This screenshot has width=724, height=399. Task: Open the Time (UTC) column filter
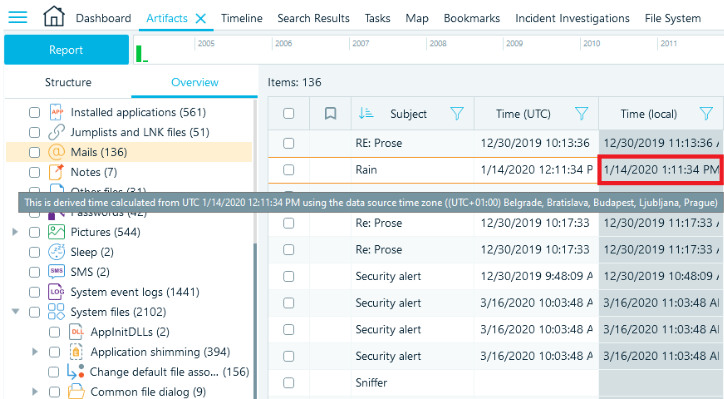[581, 114]
